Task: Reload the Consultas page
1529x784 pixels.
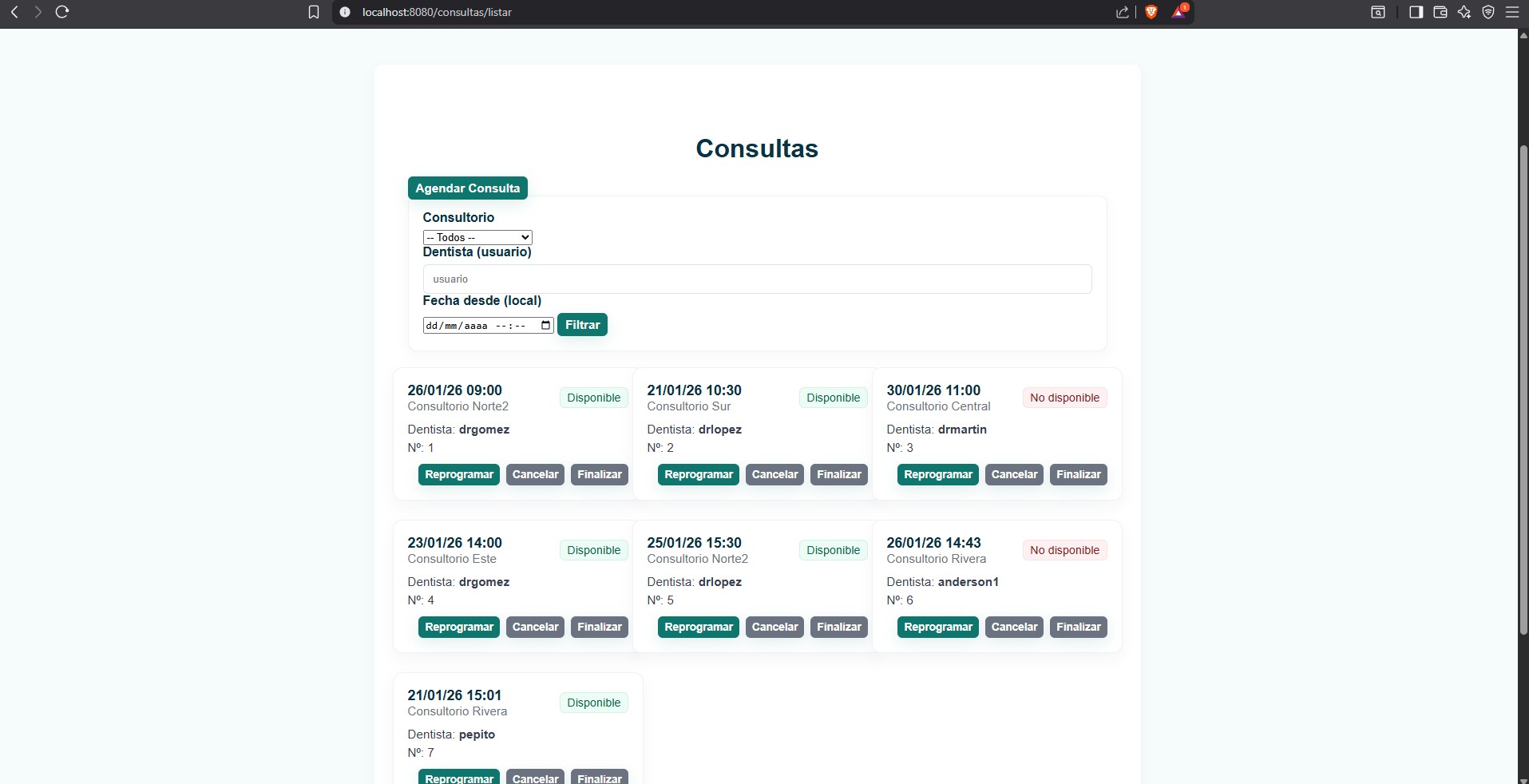Action: 63,12
